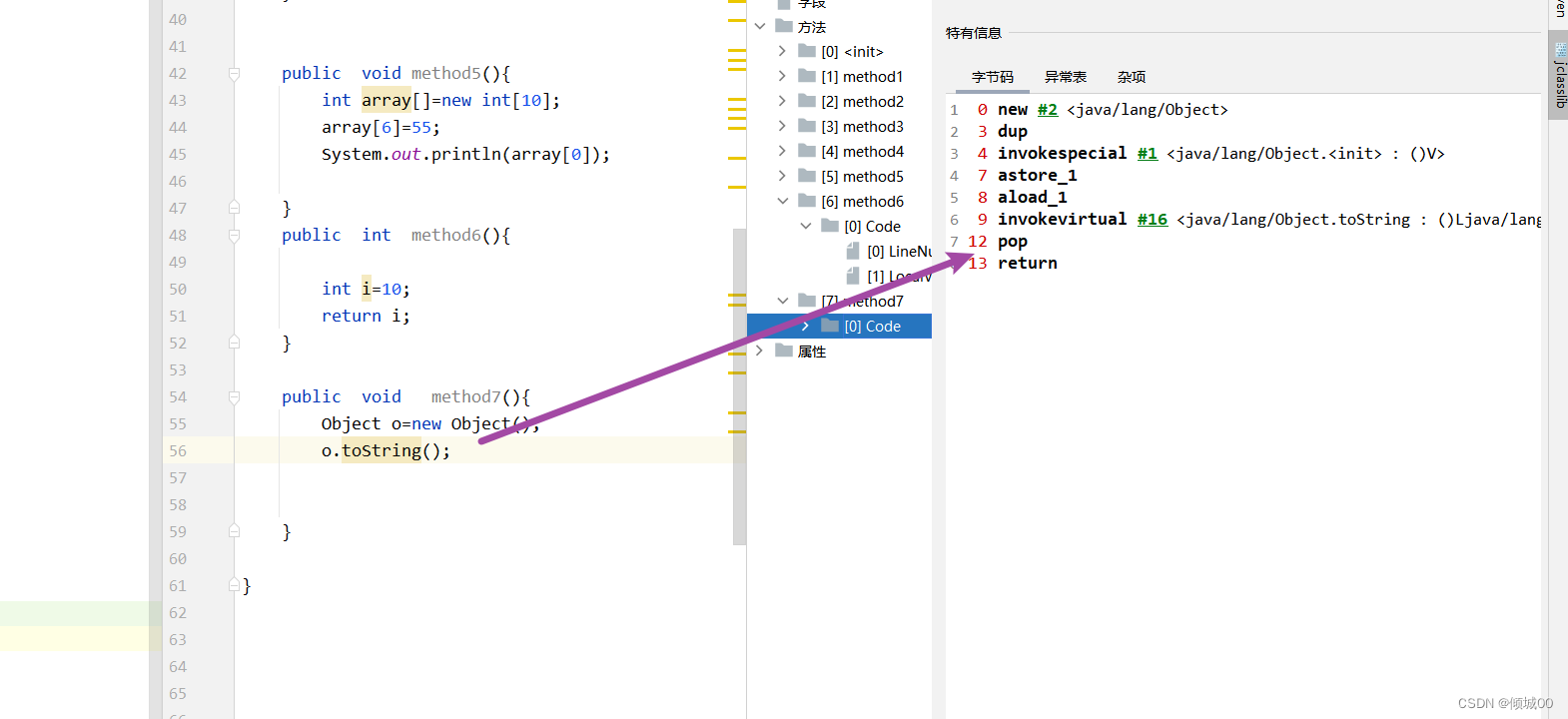Fold method5 at line 42 gutter
This screenshot has width=1568, height=719.
coord(234,73)
